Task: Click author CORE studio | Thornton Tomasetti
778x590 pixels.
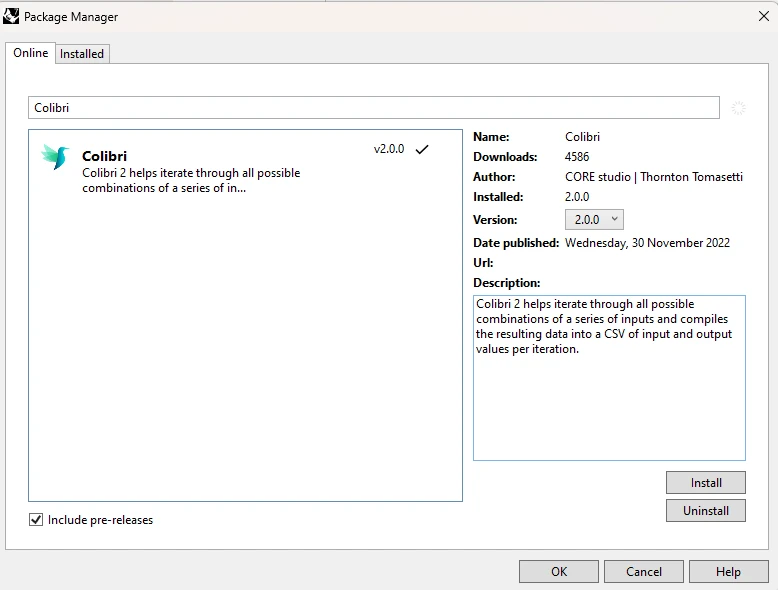Action: point(654,177)
